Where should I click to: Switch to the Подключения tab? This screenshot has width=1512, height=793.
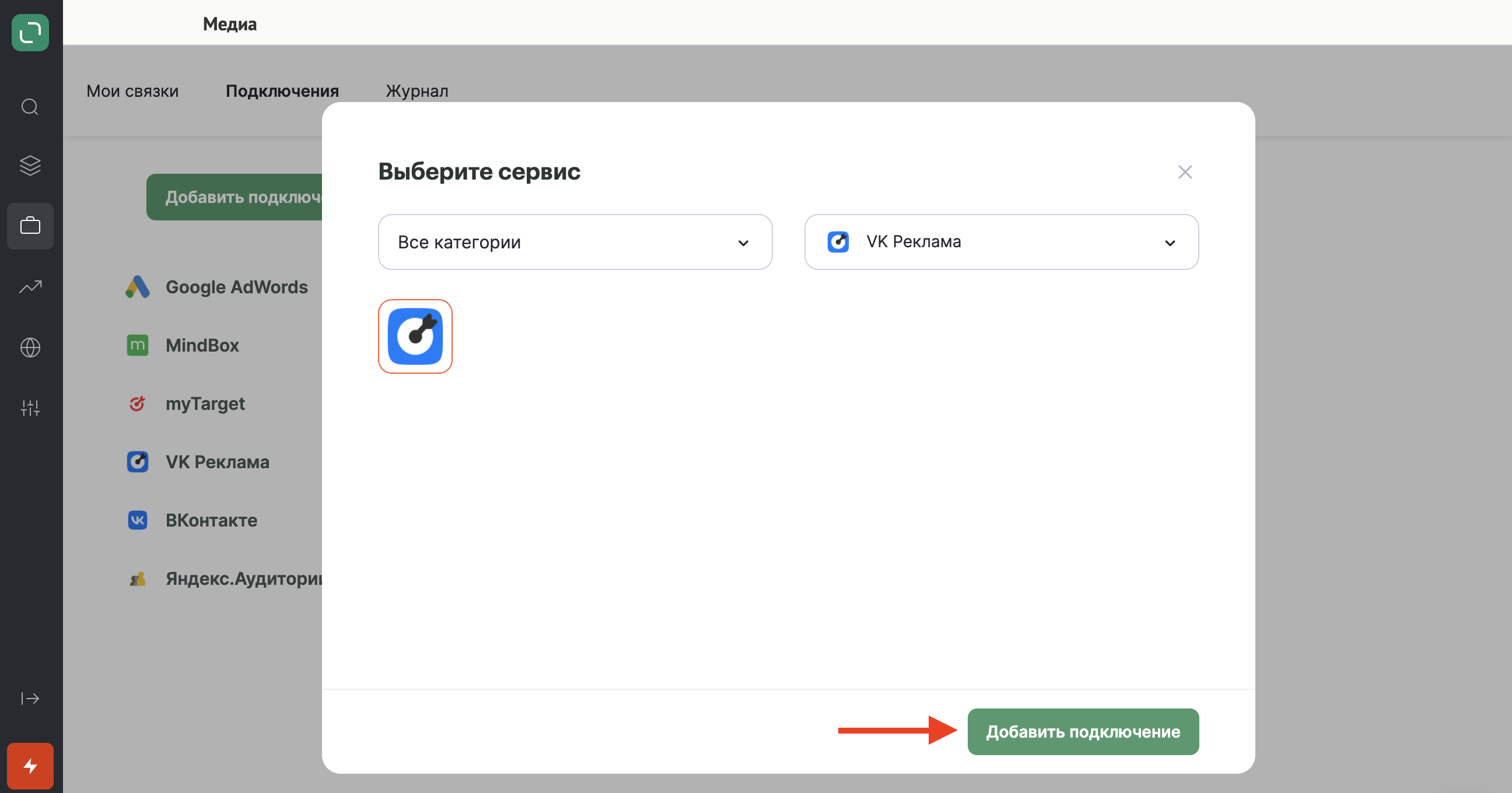(x=282, y=91)
